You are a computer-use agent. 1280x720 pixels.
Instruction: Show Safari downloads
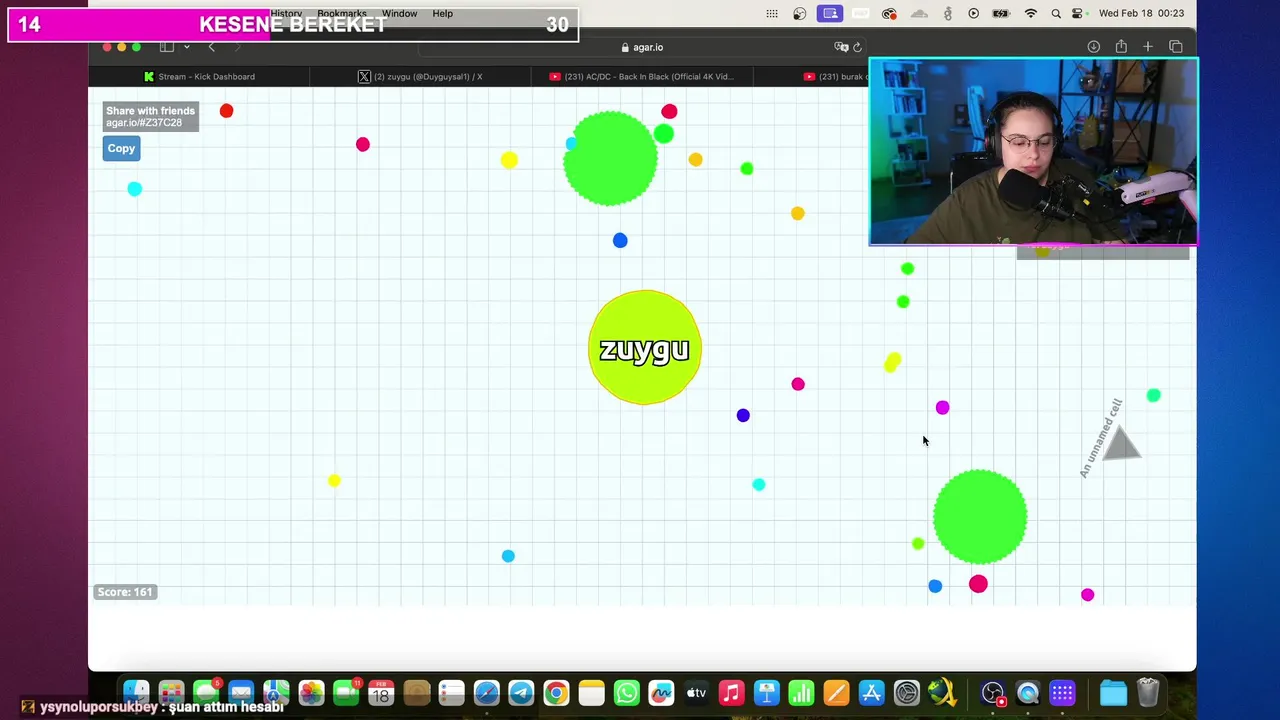point(1093,47)
